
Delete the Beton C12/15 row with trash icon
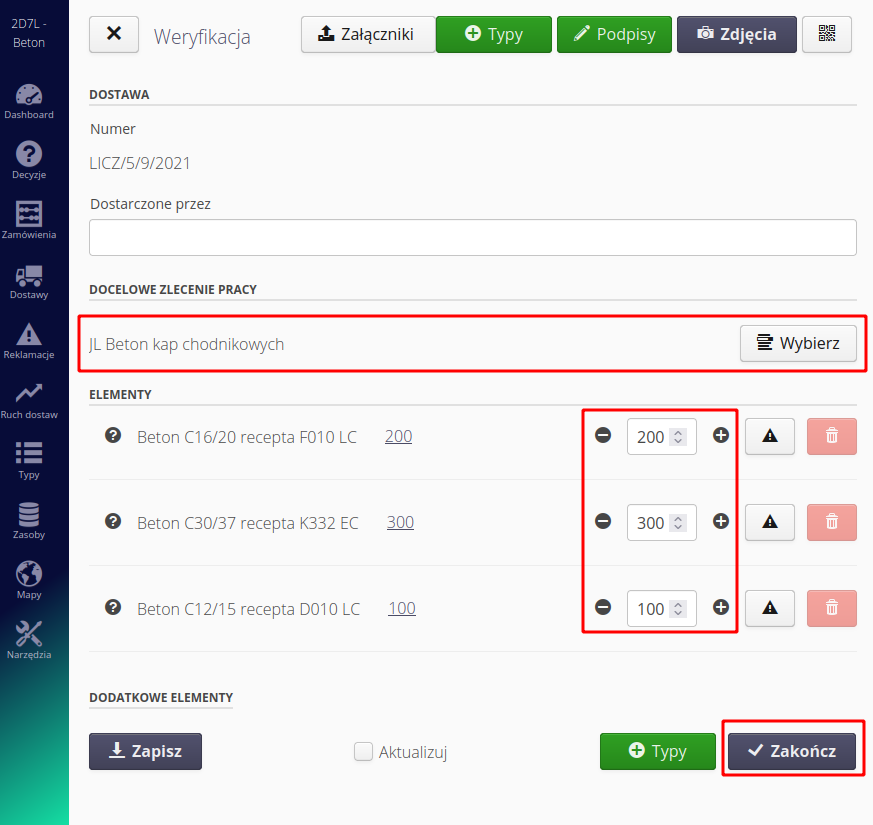(831, 607)
